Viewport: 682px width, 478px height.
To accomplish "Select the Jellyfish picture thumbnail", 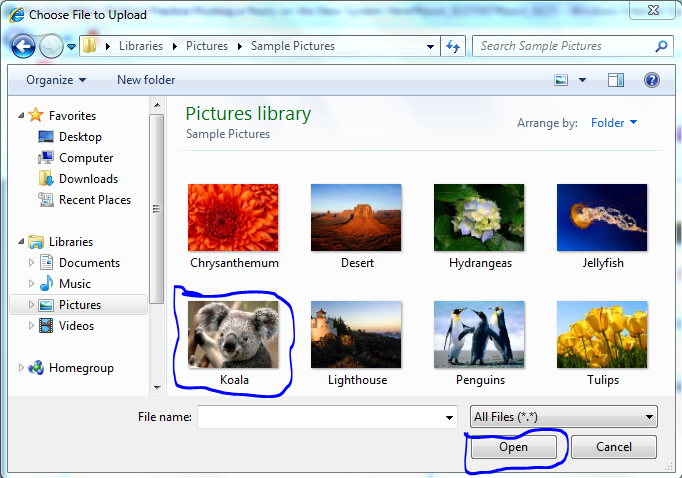I will [x=602, y=218].
